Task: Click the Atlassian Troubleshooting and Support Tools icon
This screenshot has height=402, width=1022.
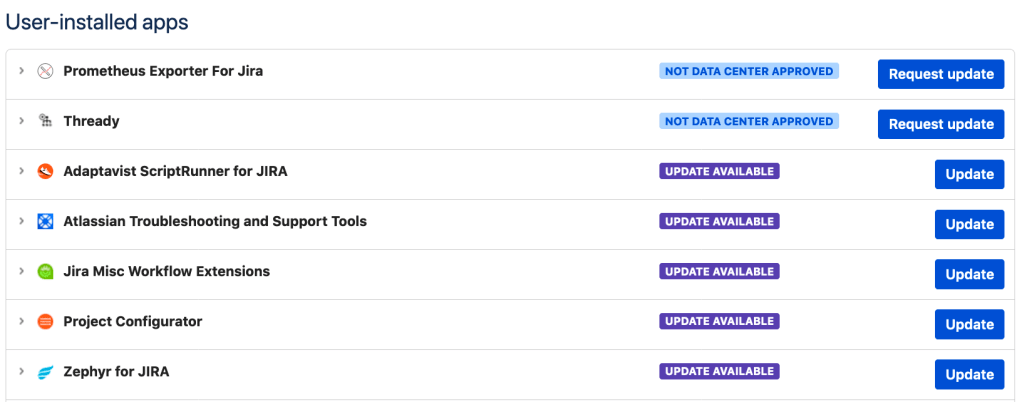Action: [x=45, y=221]
